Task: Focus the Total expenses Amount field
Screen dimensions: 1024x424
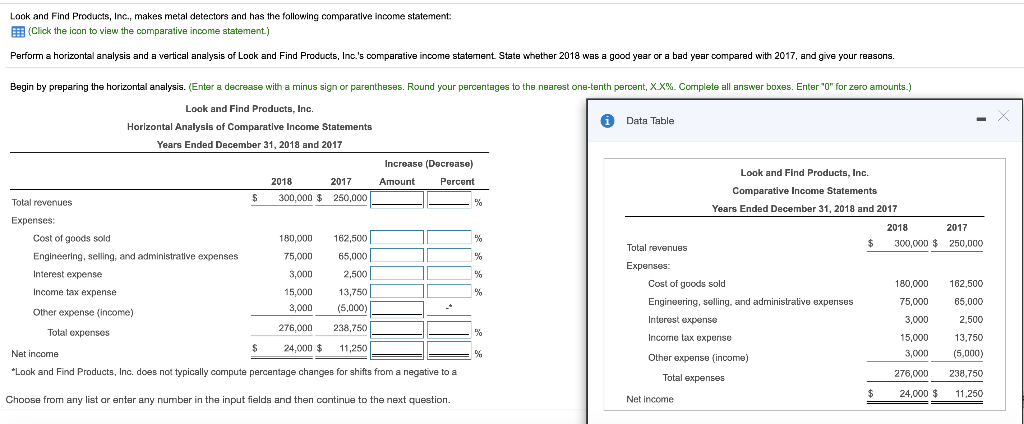Action: (397, 328)
